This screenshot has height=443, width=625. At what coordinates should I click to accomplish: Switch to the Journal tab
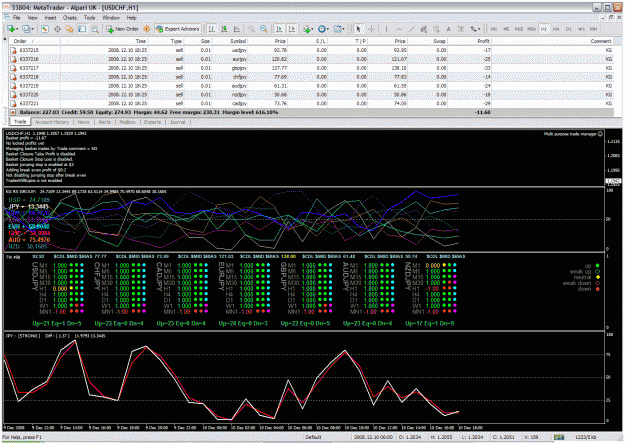click(177, 122)
